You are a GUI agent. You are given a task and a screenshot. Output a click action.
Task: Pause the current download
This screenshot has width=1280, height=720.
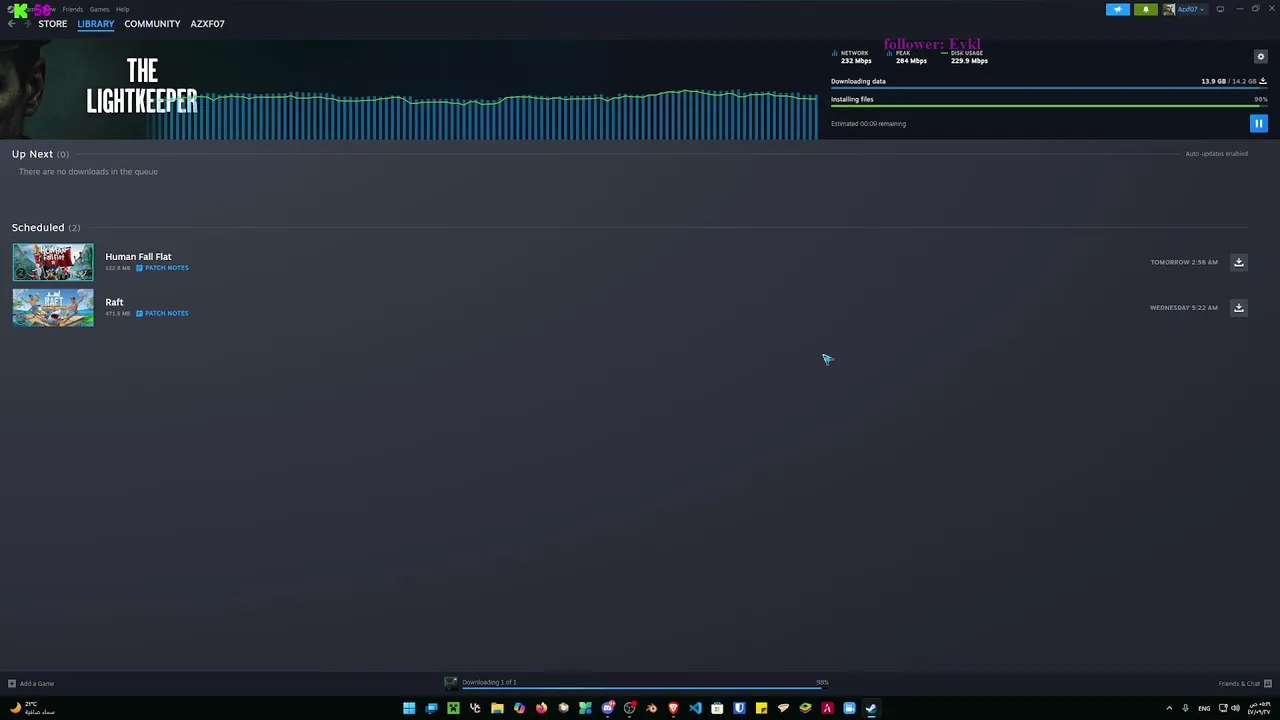click(1258, 123)
